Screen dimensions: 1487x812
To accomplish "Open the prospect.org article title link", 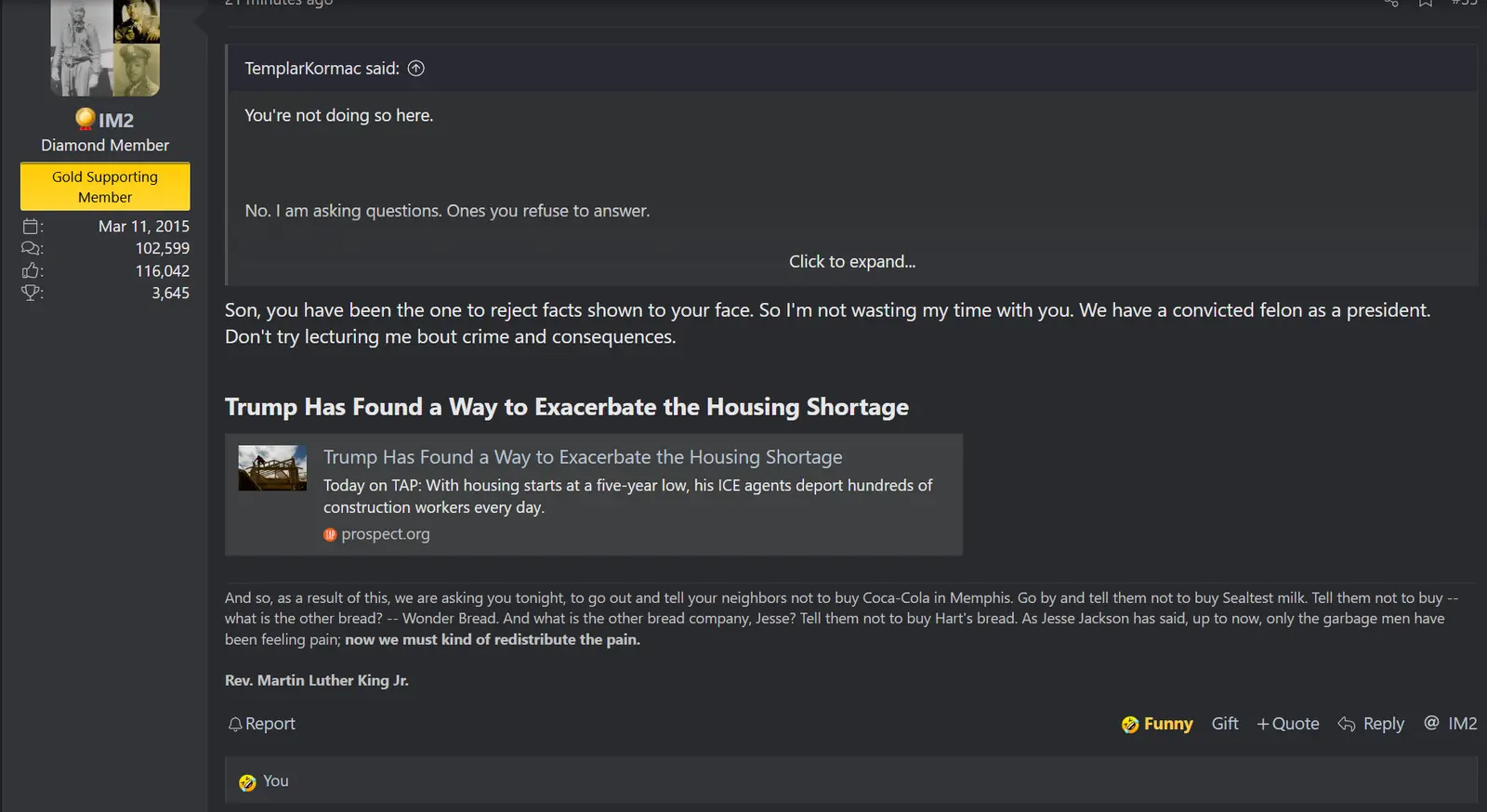I will coord(583,457).
